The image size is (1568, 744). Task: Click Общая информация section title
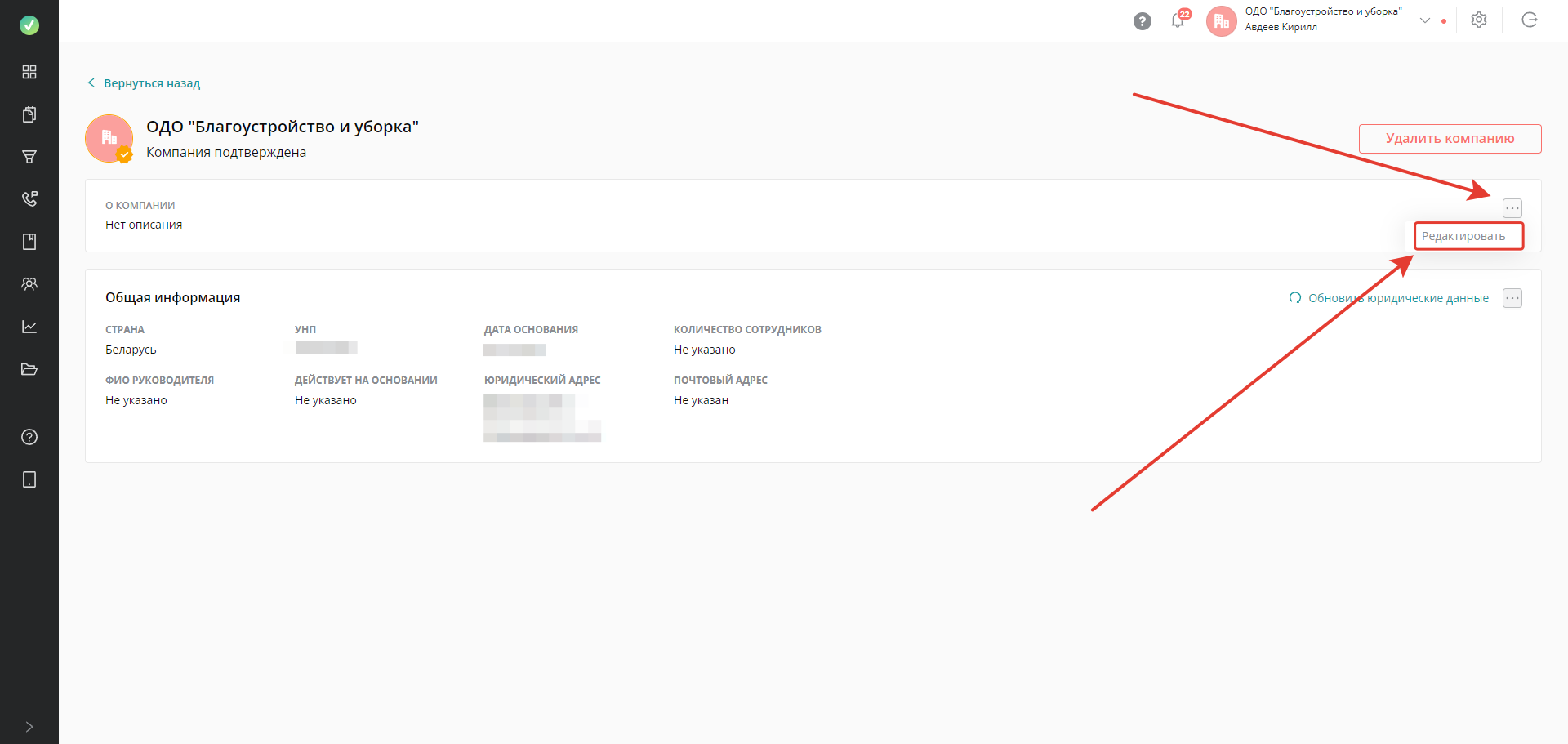tap(173, 298)
